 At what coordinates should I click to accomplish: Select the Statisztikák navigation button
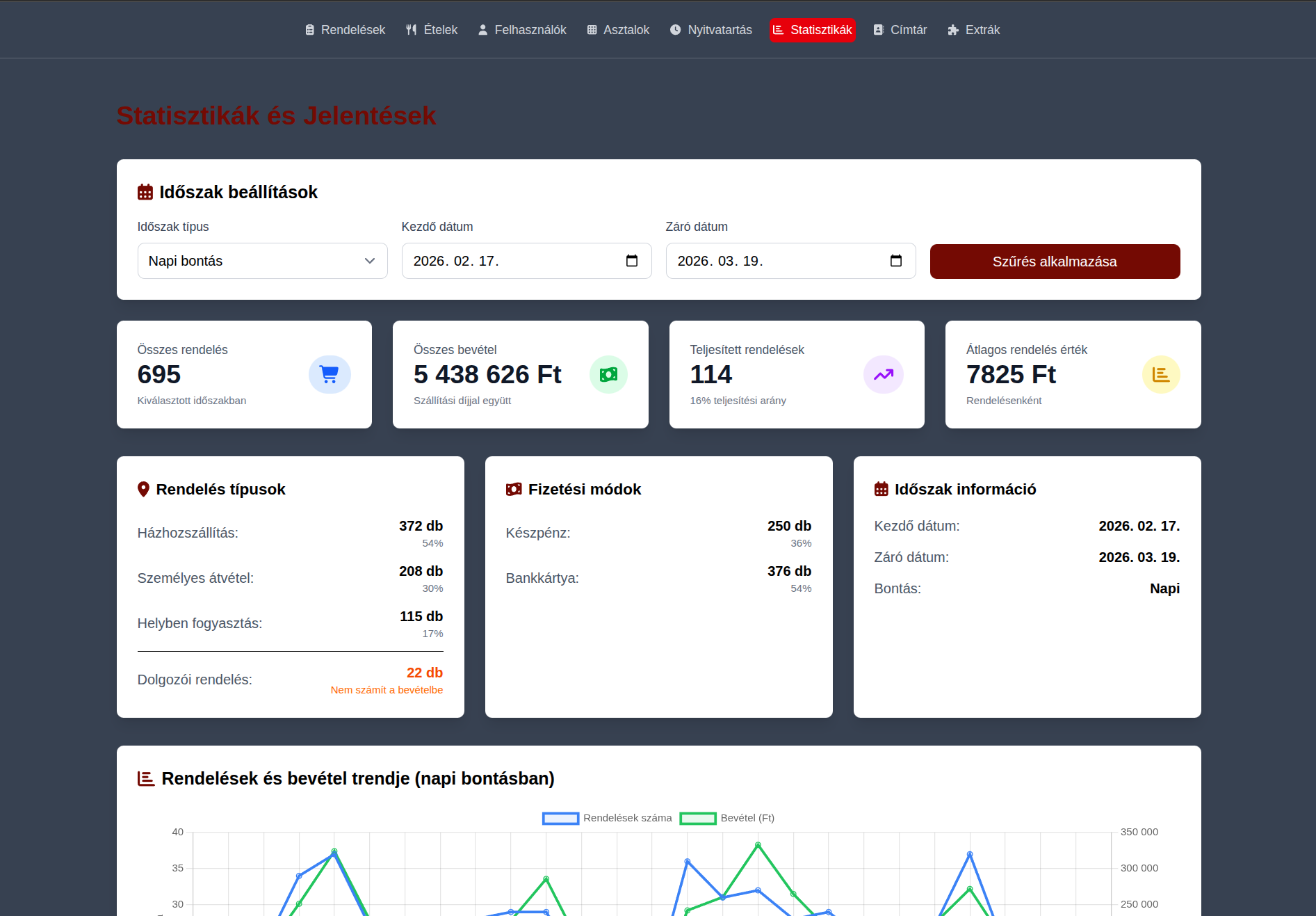tap(812, 30)
